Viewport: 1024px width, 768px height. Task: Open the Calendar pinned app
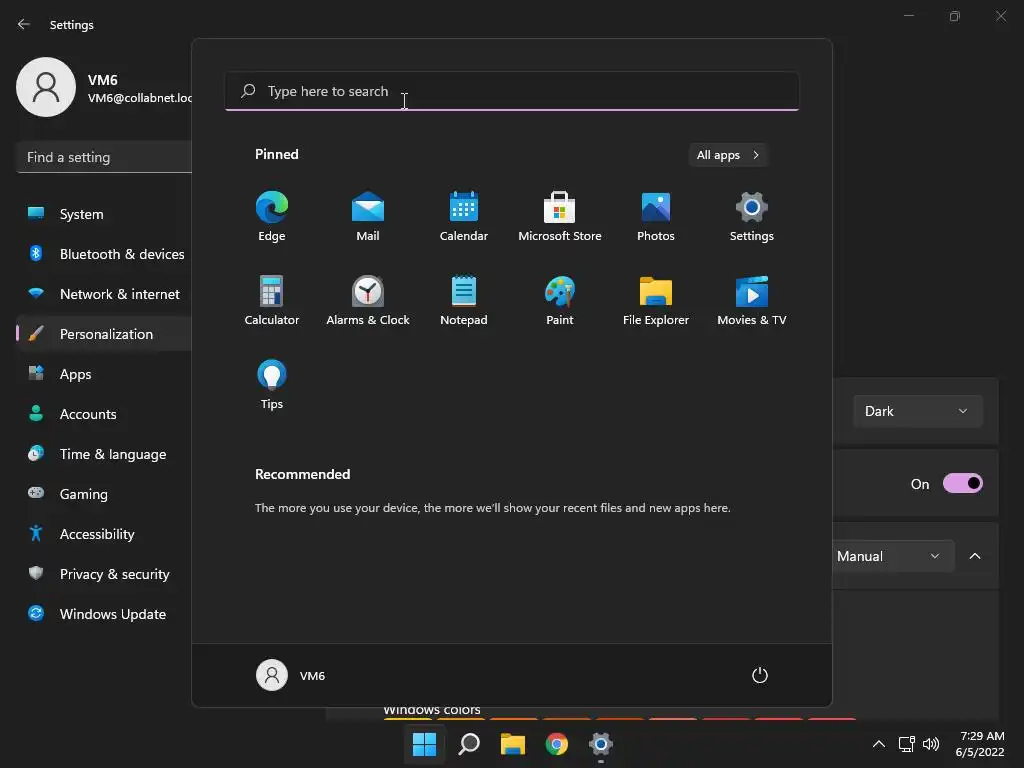tap(464, 216)
